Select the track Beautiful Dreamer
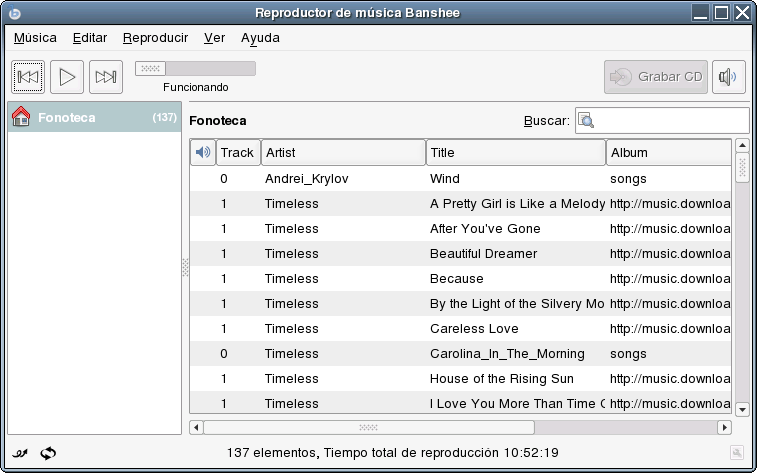This screenshot has height=473, width=757. tap(483, 254)
